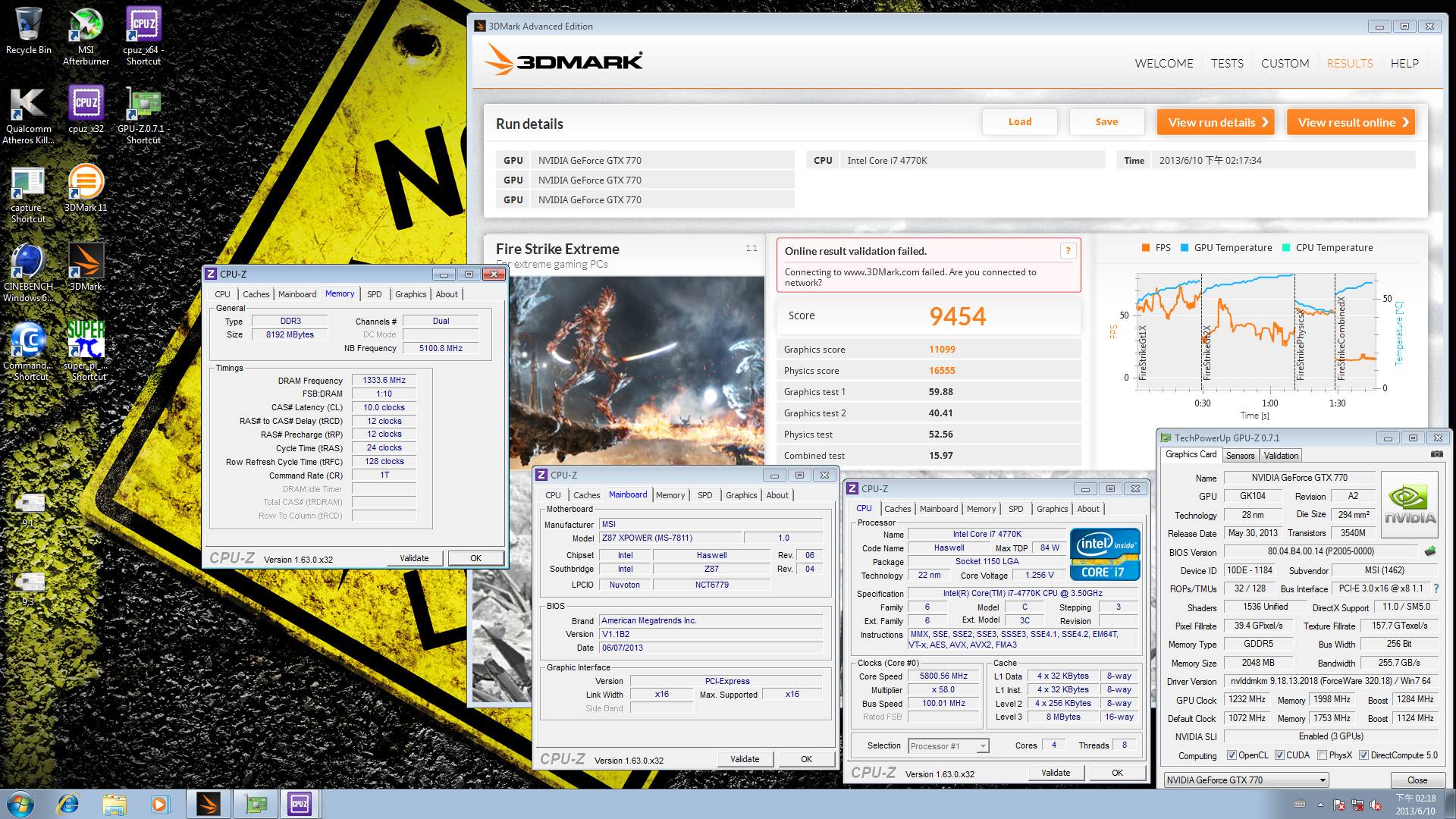Select the Qualcomm Atheros Killer desktop icon
The width and height of the screenshot is (1456, 819).
29,115
